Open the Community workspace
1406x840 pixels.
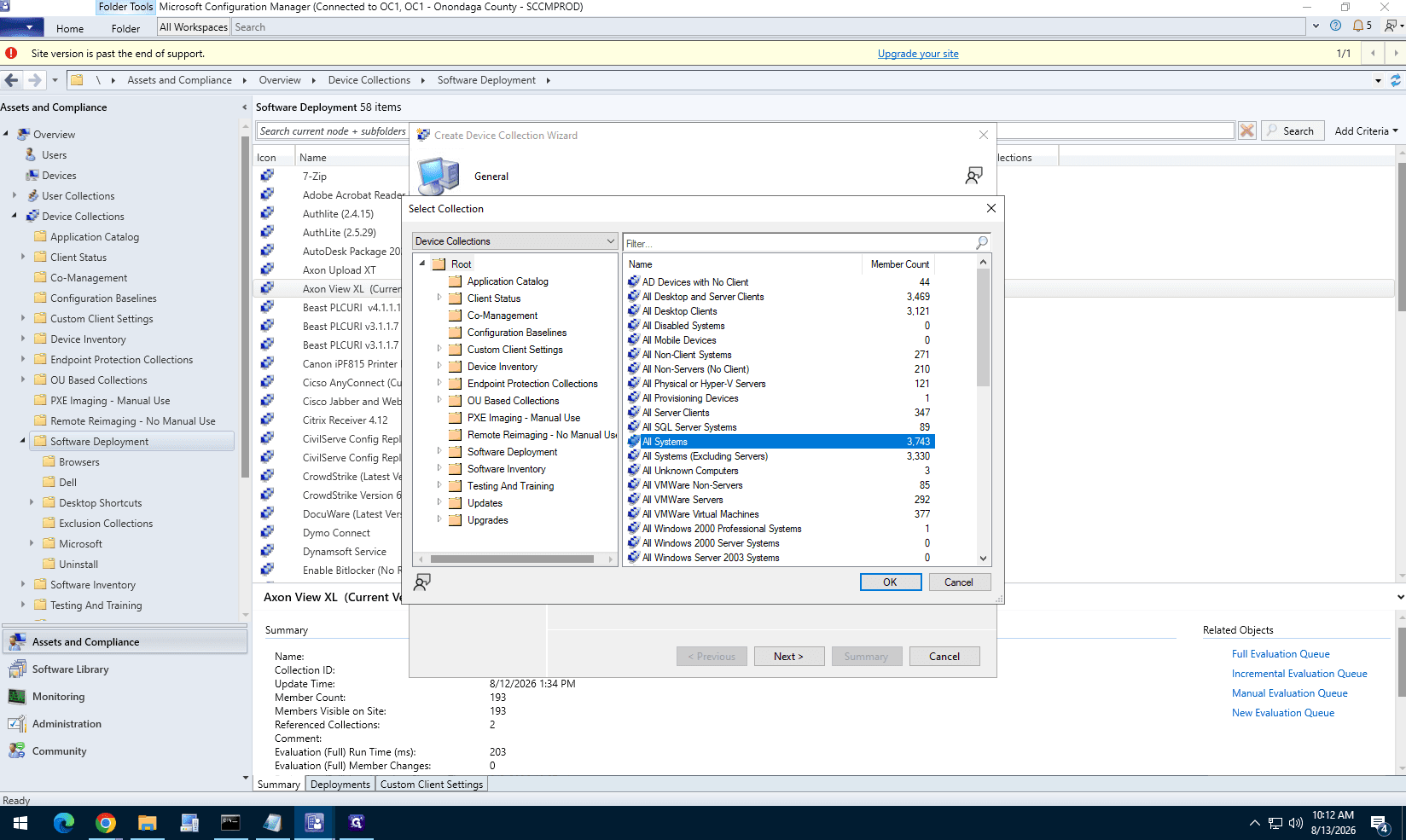[59, 751]
